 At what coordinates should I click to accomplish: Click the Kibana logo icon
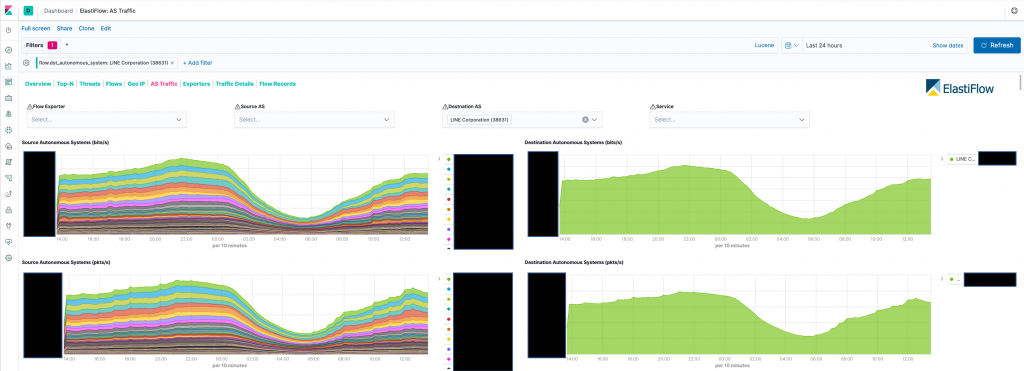click(x=8, y=10)
